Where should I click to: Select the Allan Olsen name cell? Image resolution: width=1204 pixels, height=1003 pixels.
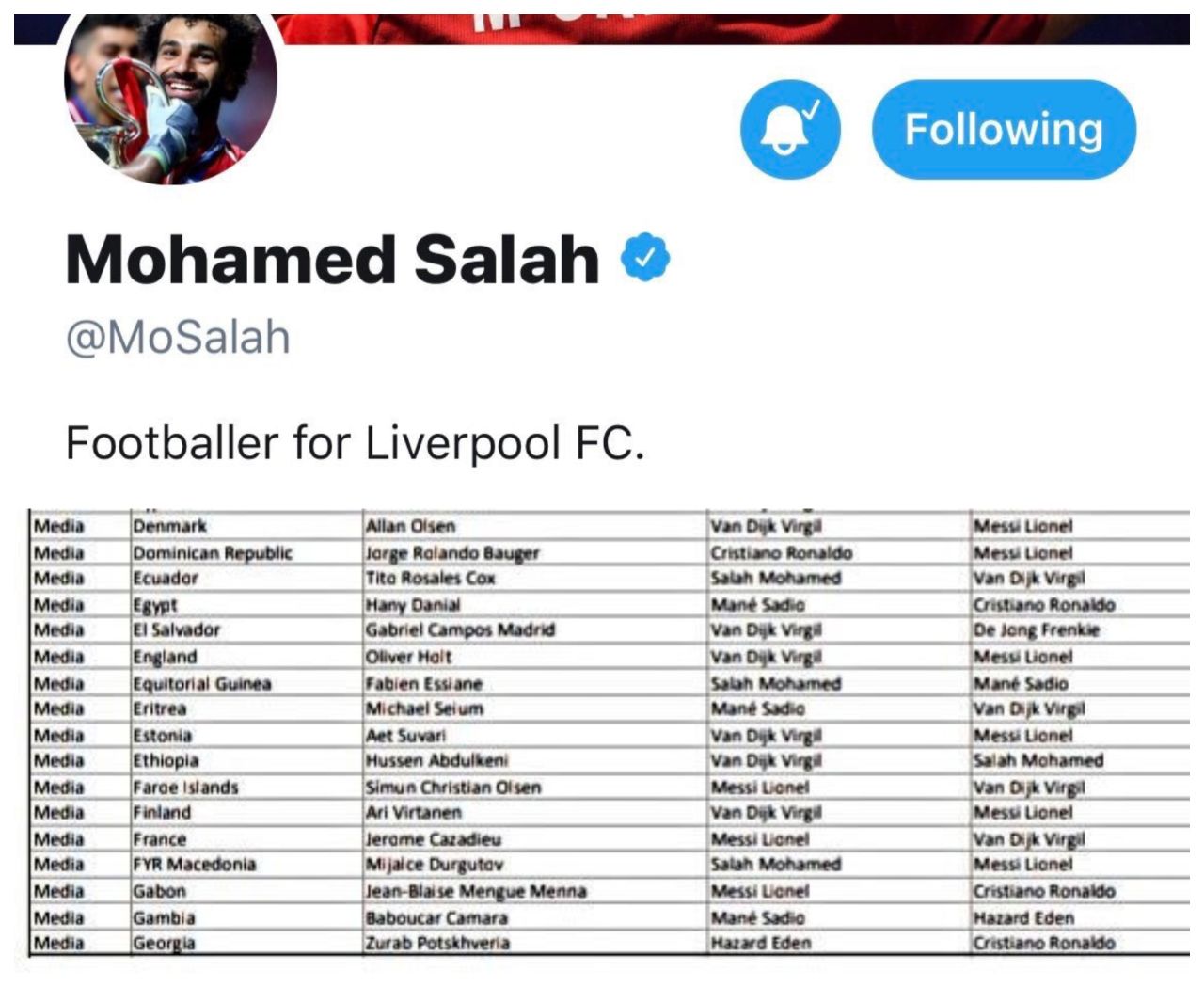point(534,526)
